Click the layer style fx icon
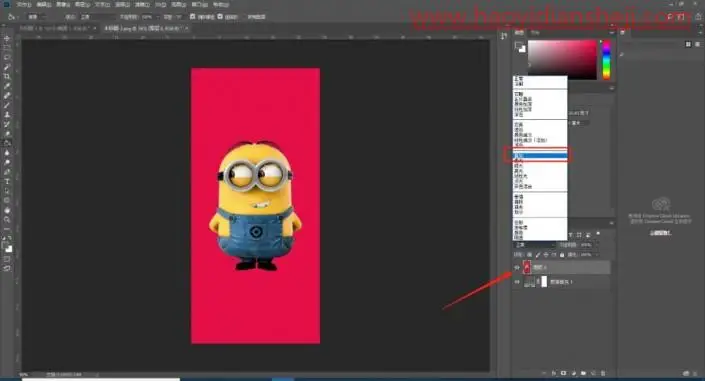 [x=553, y=373]
